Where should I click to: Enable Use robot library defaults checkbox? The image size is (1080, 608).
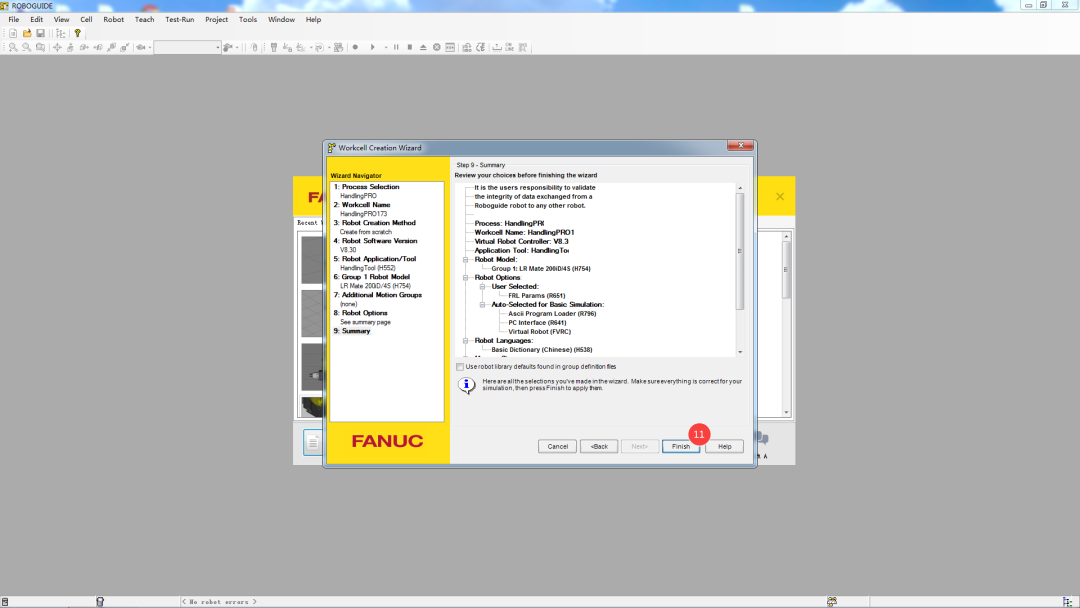point(460,367)
